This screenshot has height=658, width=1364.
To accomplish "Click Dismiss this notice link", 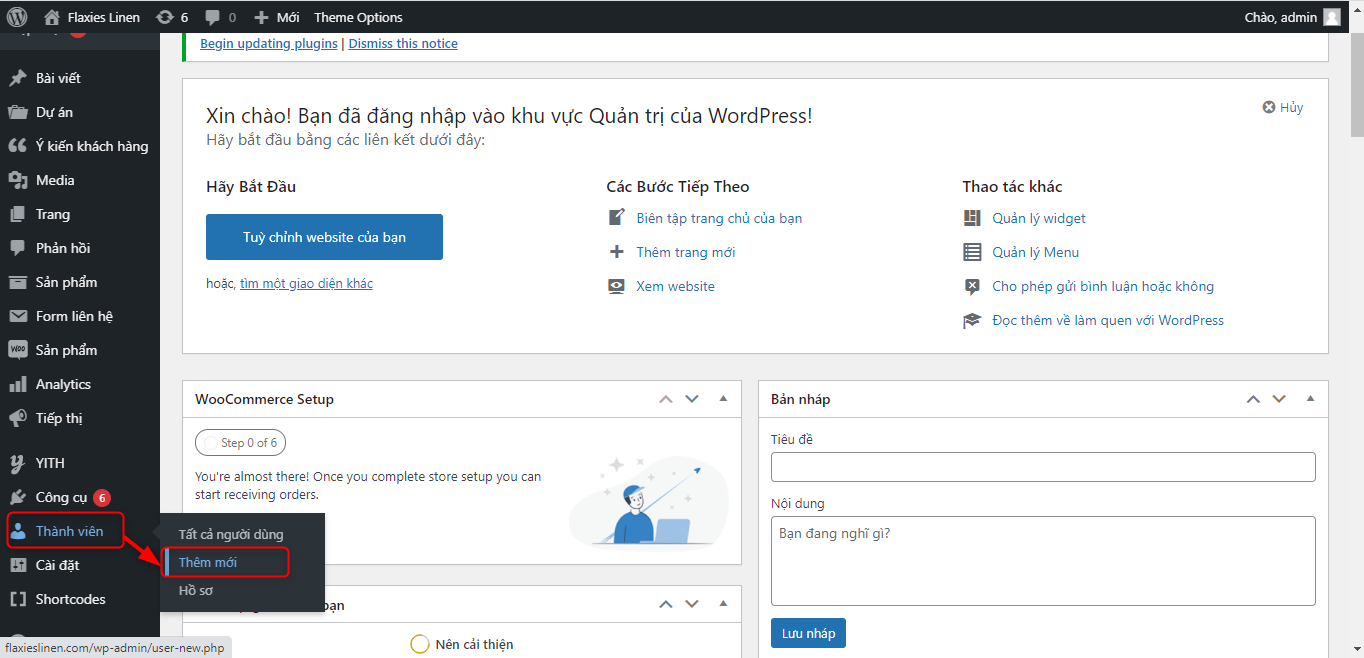I will coord(403,43).
